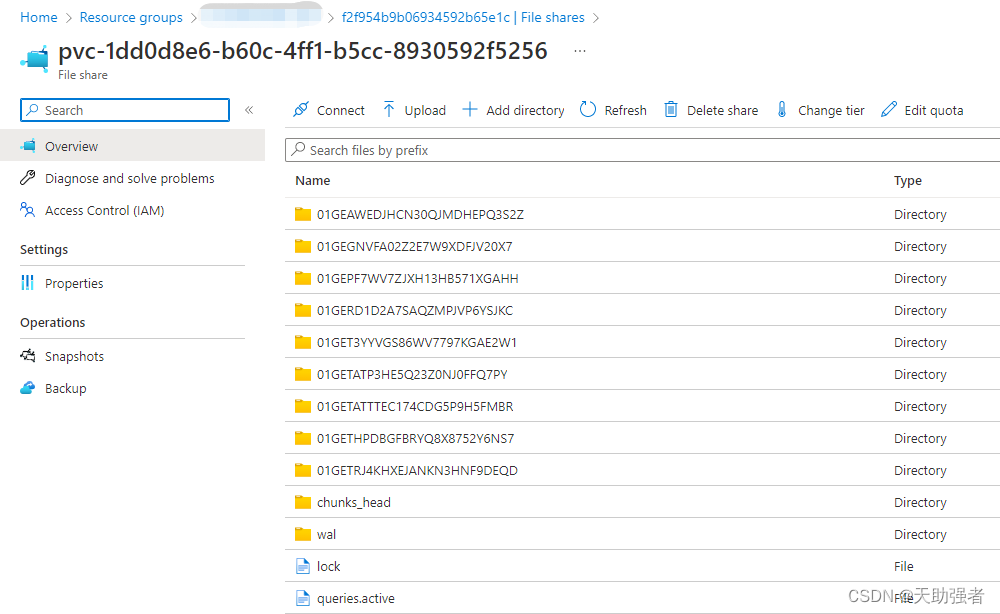This screenshot has height=614, width=1000.
Task: Click the Delete share trash icon
Action: pyautogui.click(x=670, y=110)
